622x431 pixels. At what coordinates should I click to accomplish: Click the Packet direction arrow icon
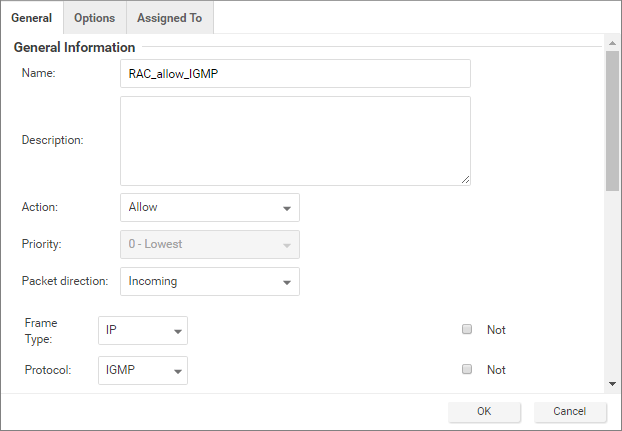[287, 283]
